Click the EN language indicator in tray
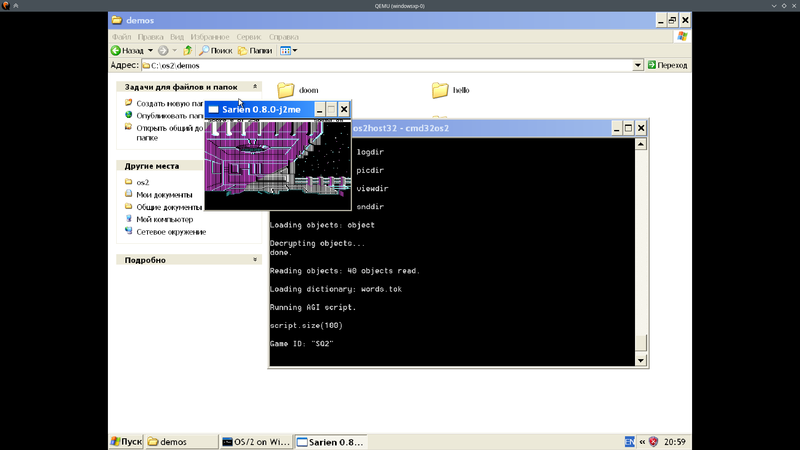800x450 pixels. (630, 442)
